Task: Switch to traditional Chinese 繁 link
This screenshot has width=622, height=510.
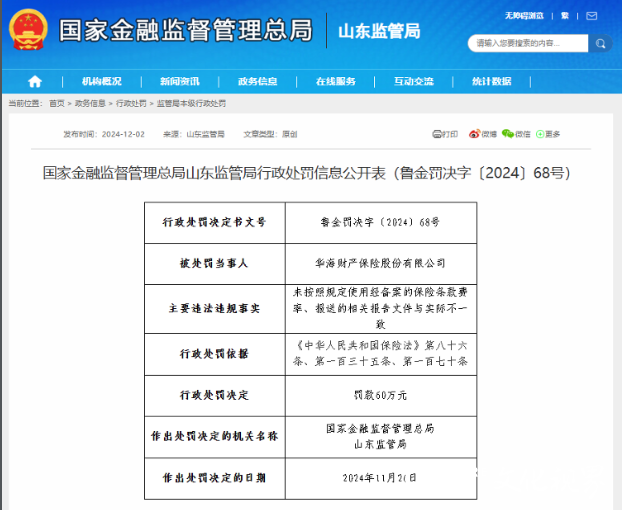Action: 565,16
